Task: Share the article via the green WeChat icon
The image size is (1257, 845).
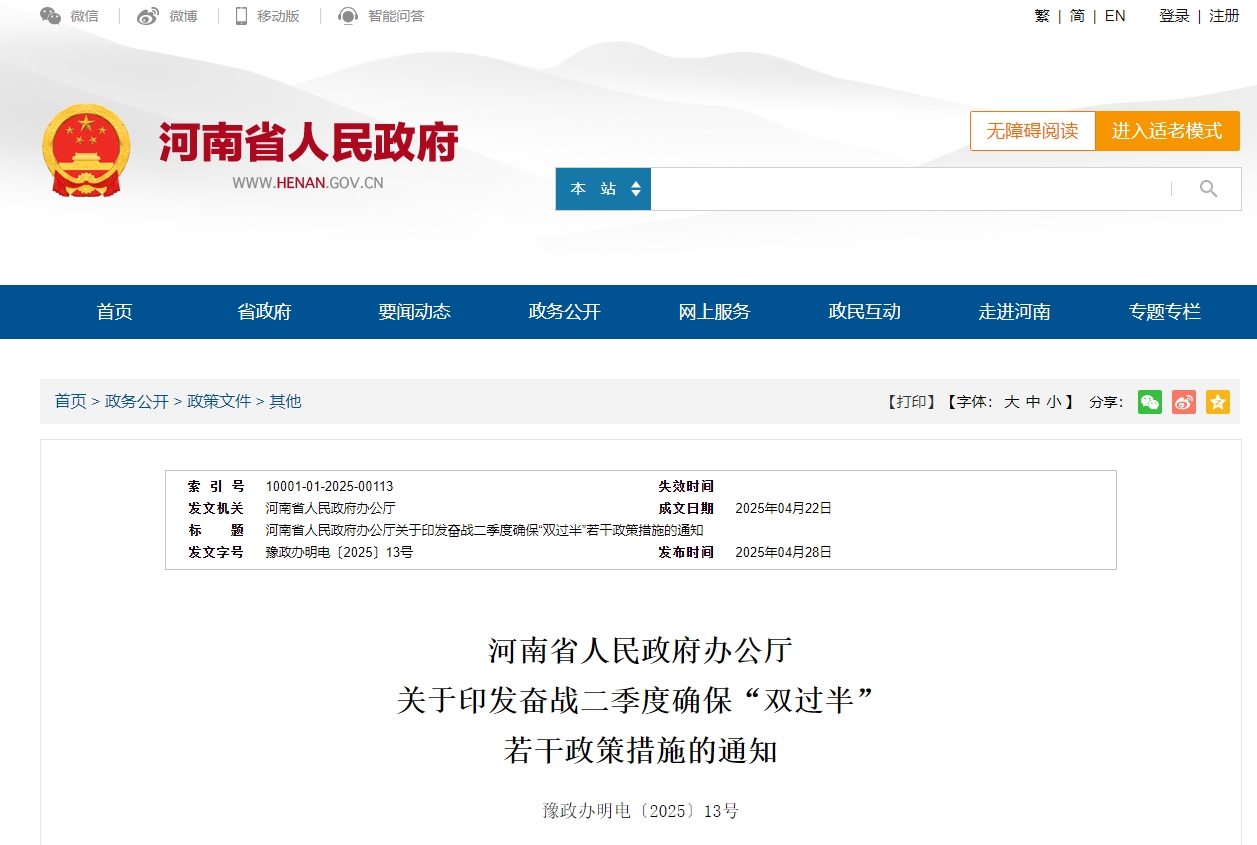Action: click(1150, 402)
